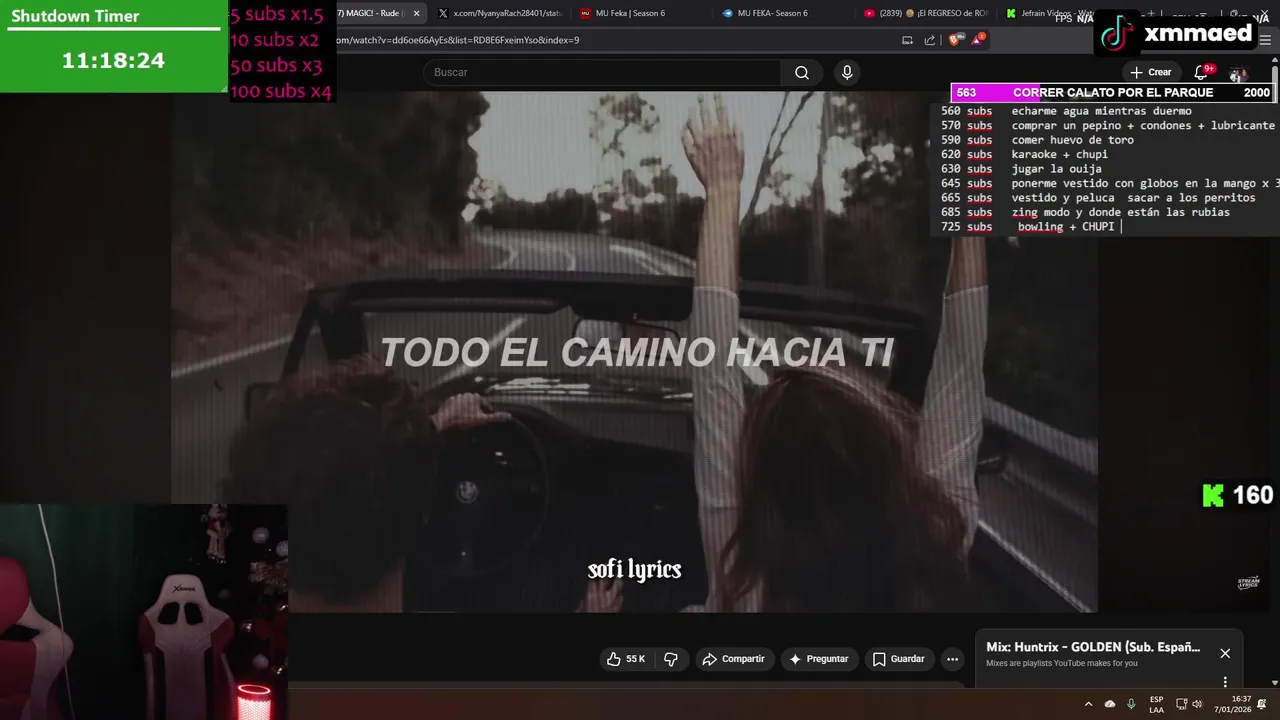Click the '630 subs jugar la ouija' row
Viewport: 1280px width, 720px height.
tap(1022, 169)
